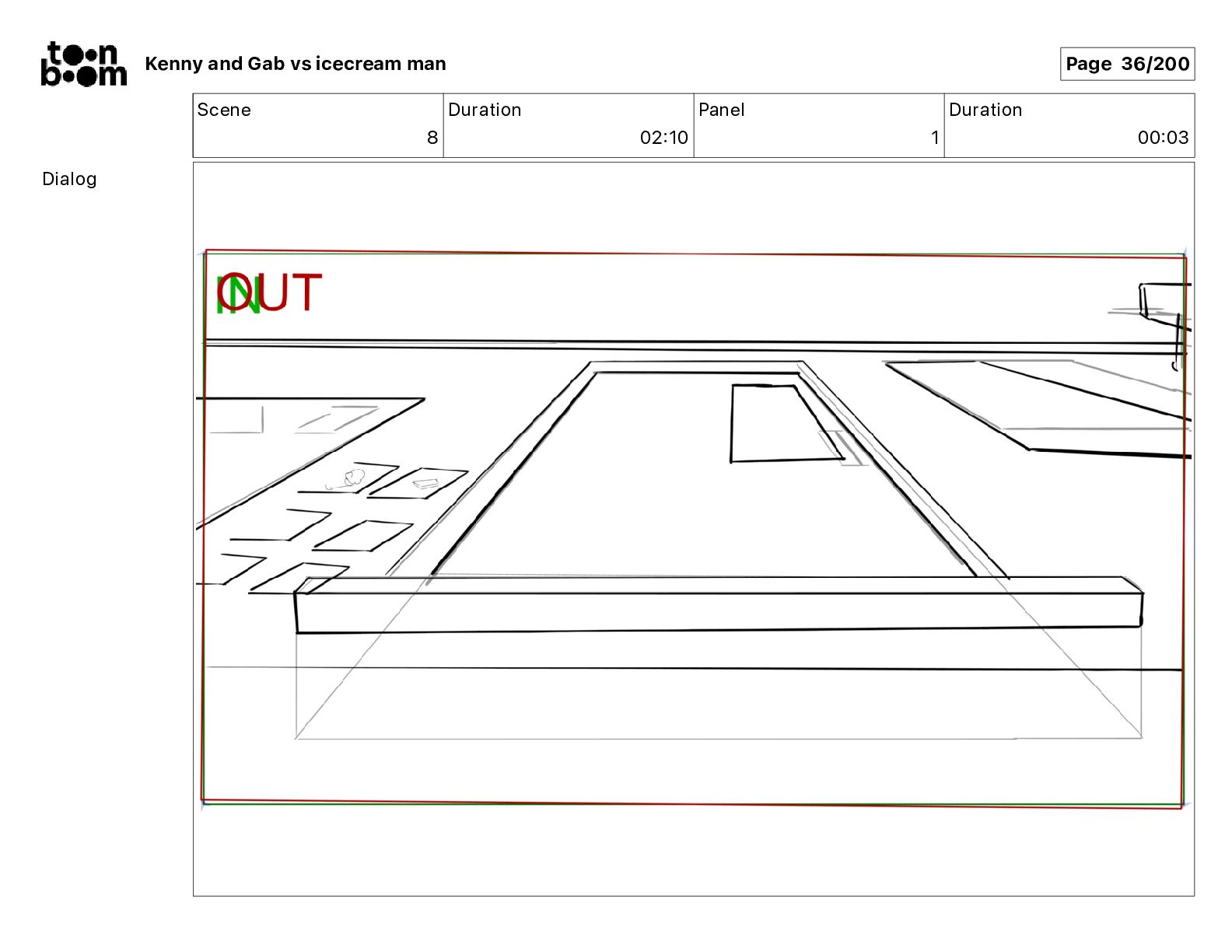Click the panel duration value '00:03'

click(x=1163, y=138)
